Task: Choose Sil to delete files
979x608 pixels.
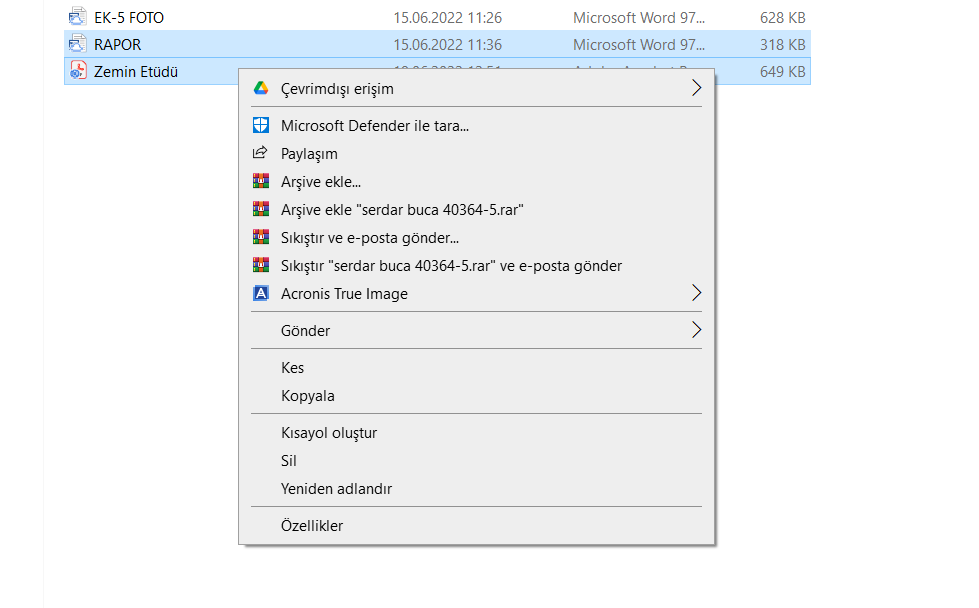Action: [476, 461]
